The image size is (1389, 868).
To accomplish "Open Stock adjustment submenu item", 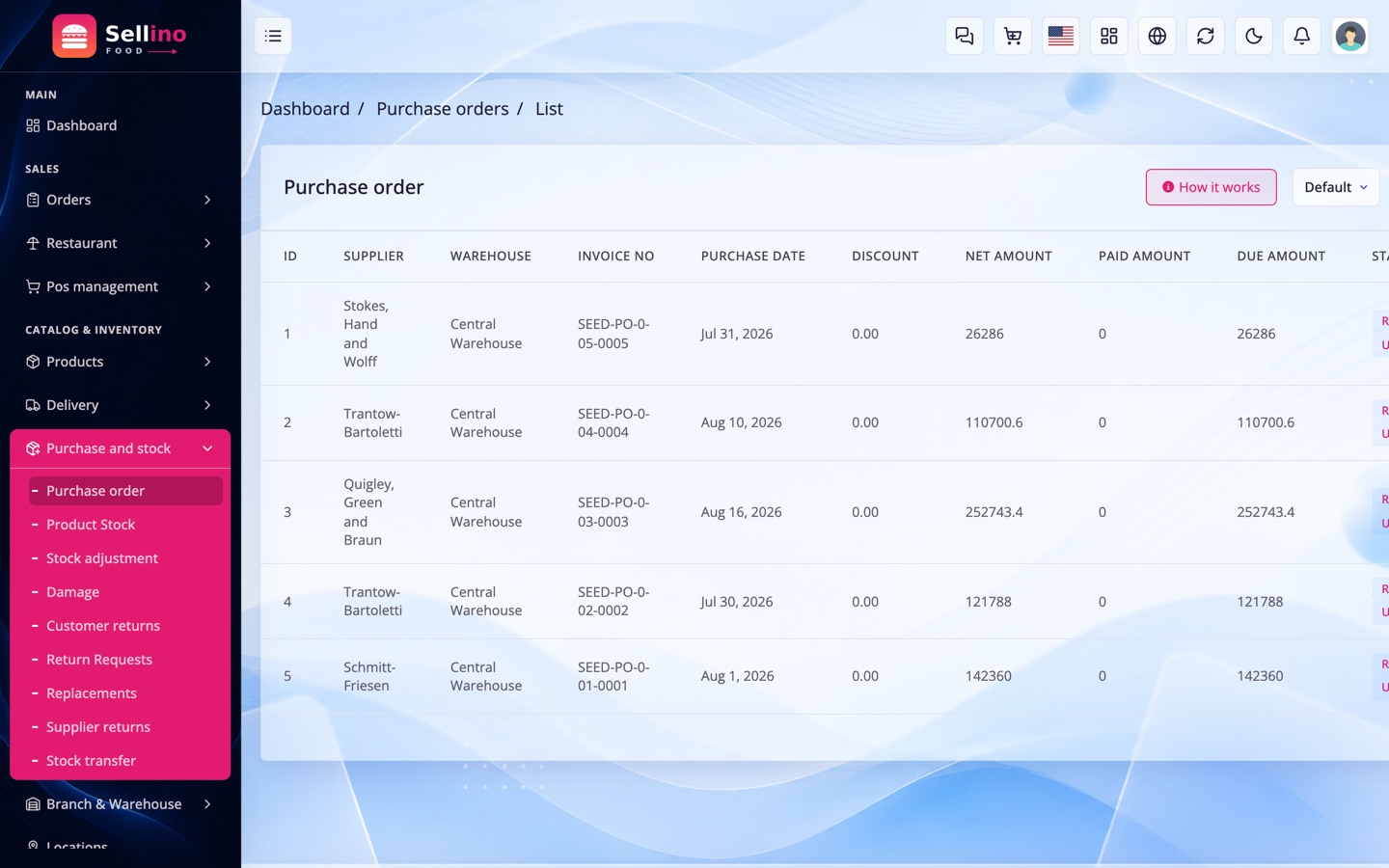I will pos(125,558).
